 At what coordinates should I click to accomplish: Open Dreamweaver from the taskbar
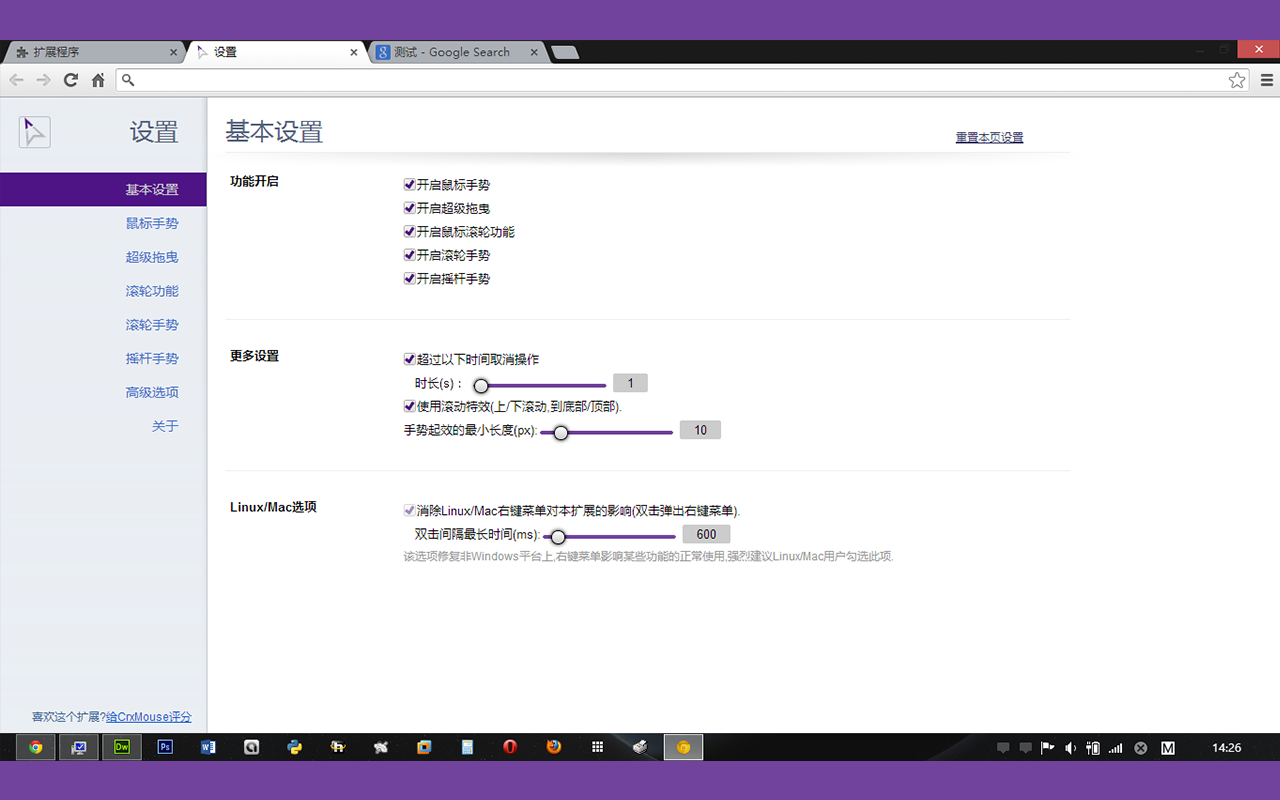pos(122,746)
